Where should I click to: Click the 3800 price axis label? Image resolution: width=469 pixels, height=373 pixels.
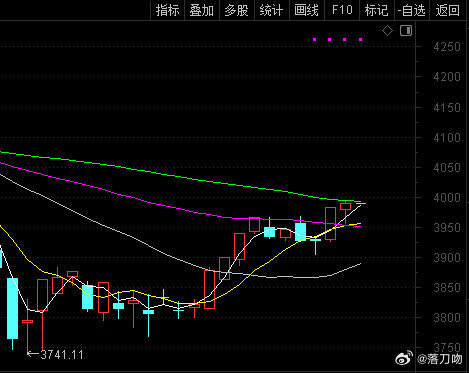[x=447, y=318]
